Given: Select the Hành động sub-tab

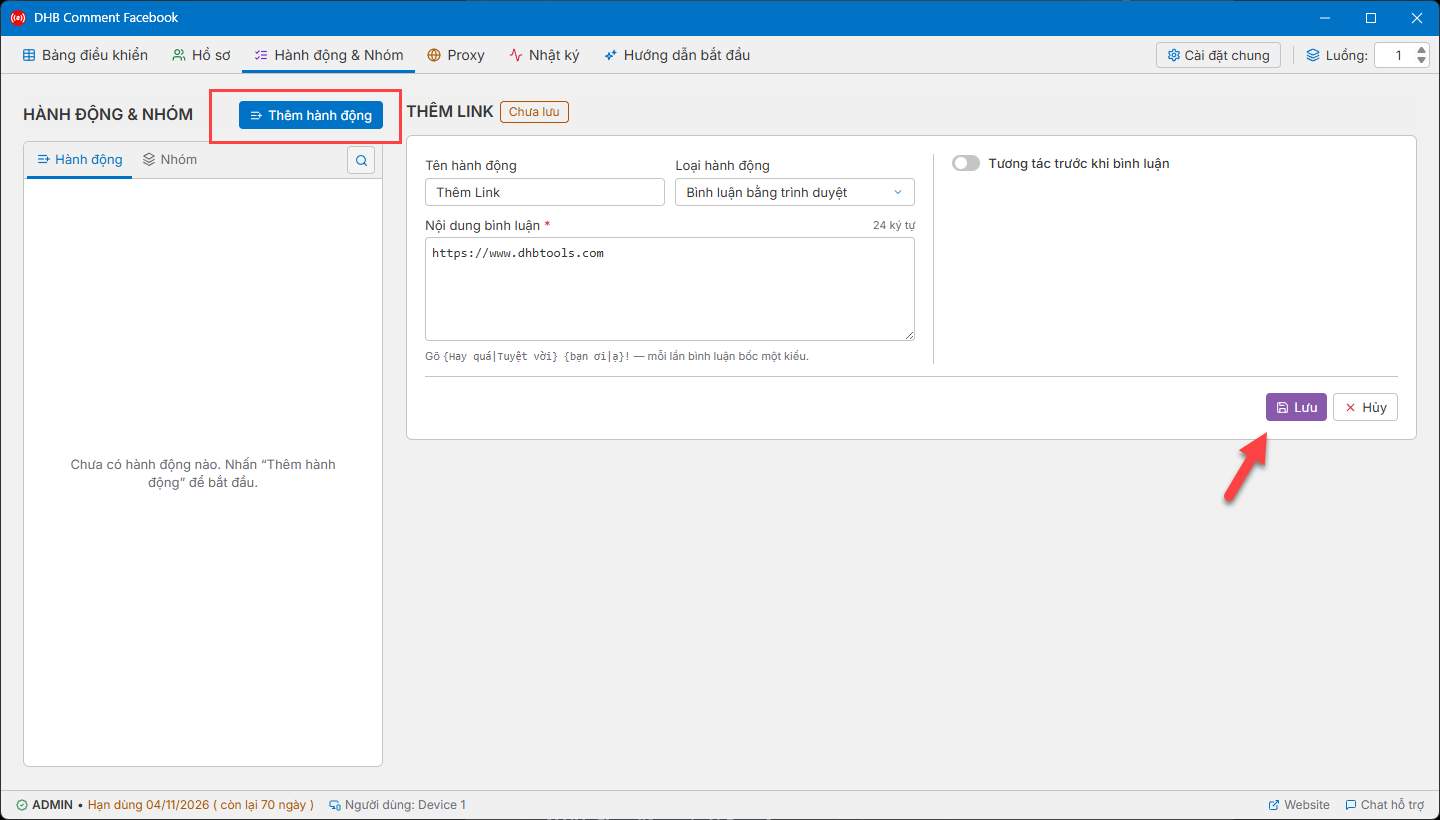Looking at the screenshot, I should 80,159.
